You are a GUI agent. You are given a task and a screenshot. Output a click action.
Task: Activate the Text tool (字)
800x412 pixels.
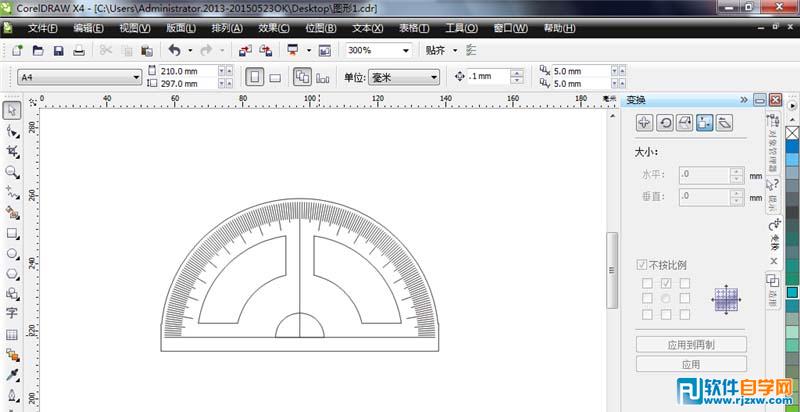tap(13, 313)
